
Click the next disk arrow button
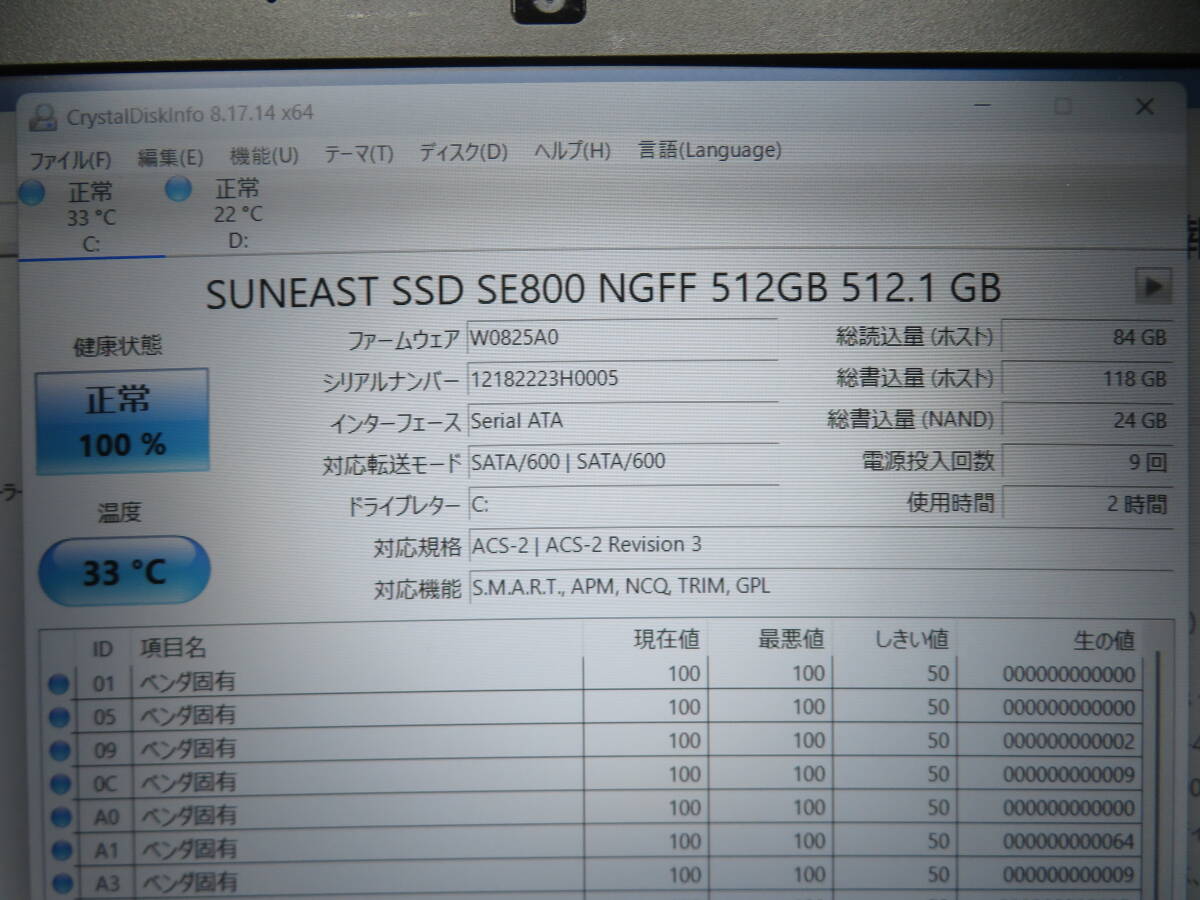click(x=1153, y=287)
